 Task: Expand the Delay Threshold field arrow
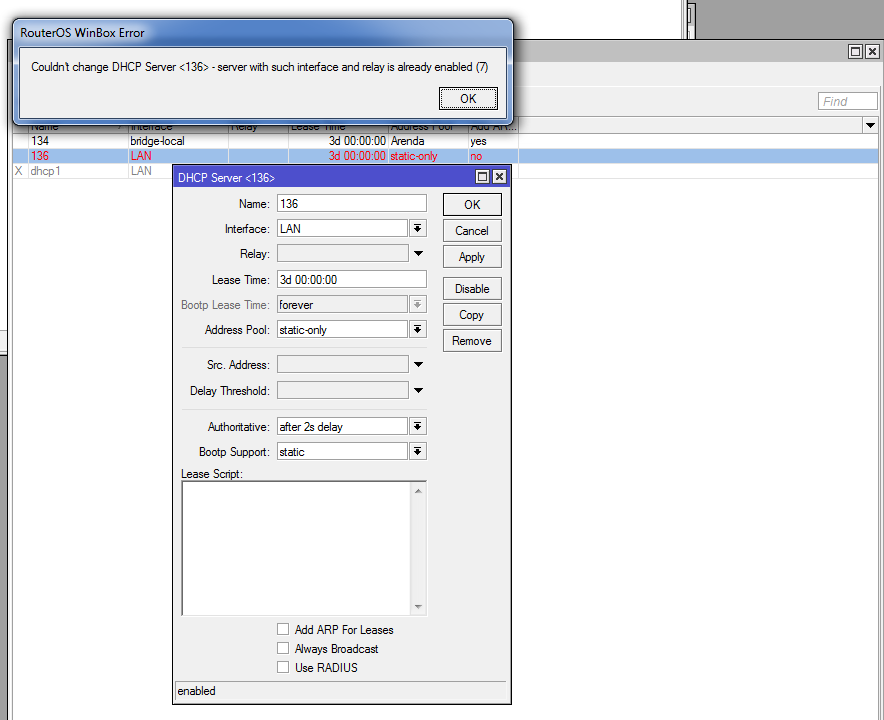pos(418,390)
